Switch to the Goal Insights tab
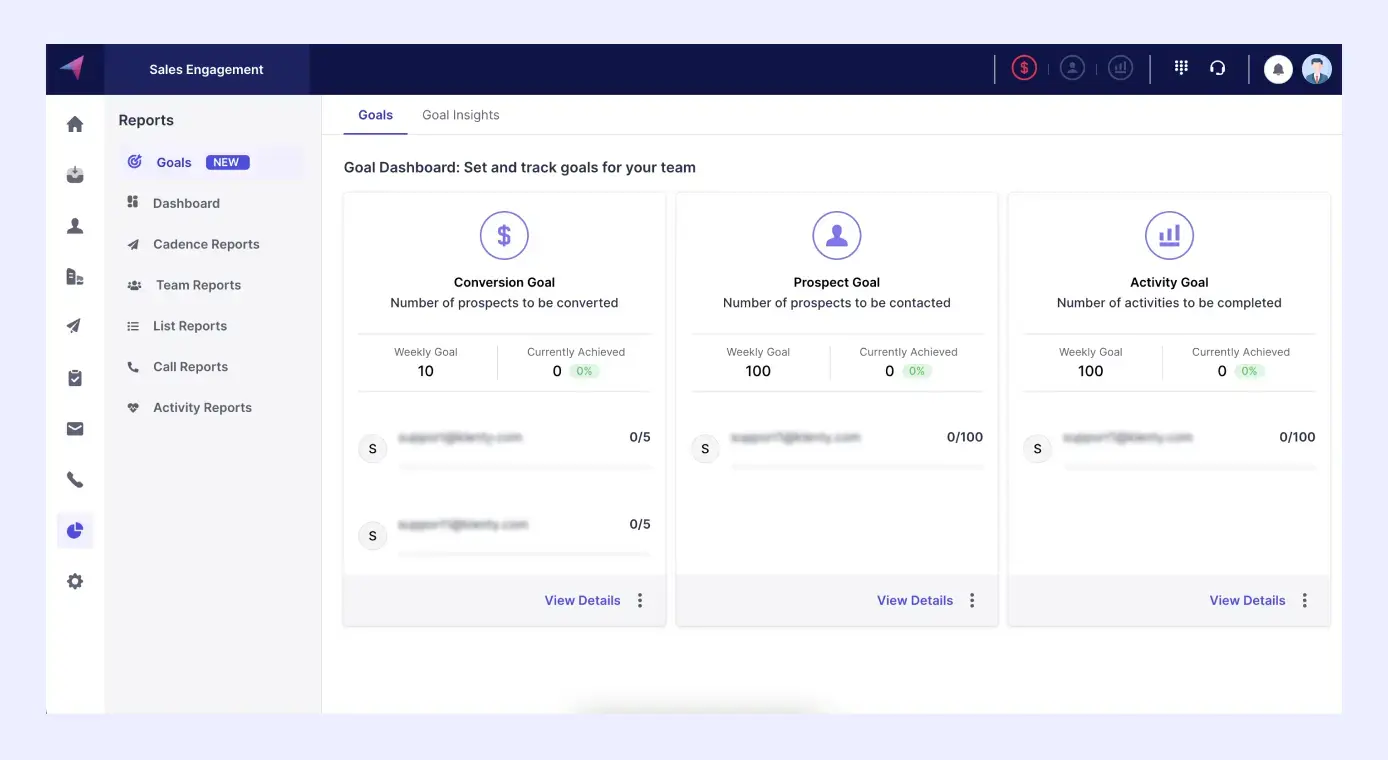1388x760 pixels. click(461, 115)
